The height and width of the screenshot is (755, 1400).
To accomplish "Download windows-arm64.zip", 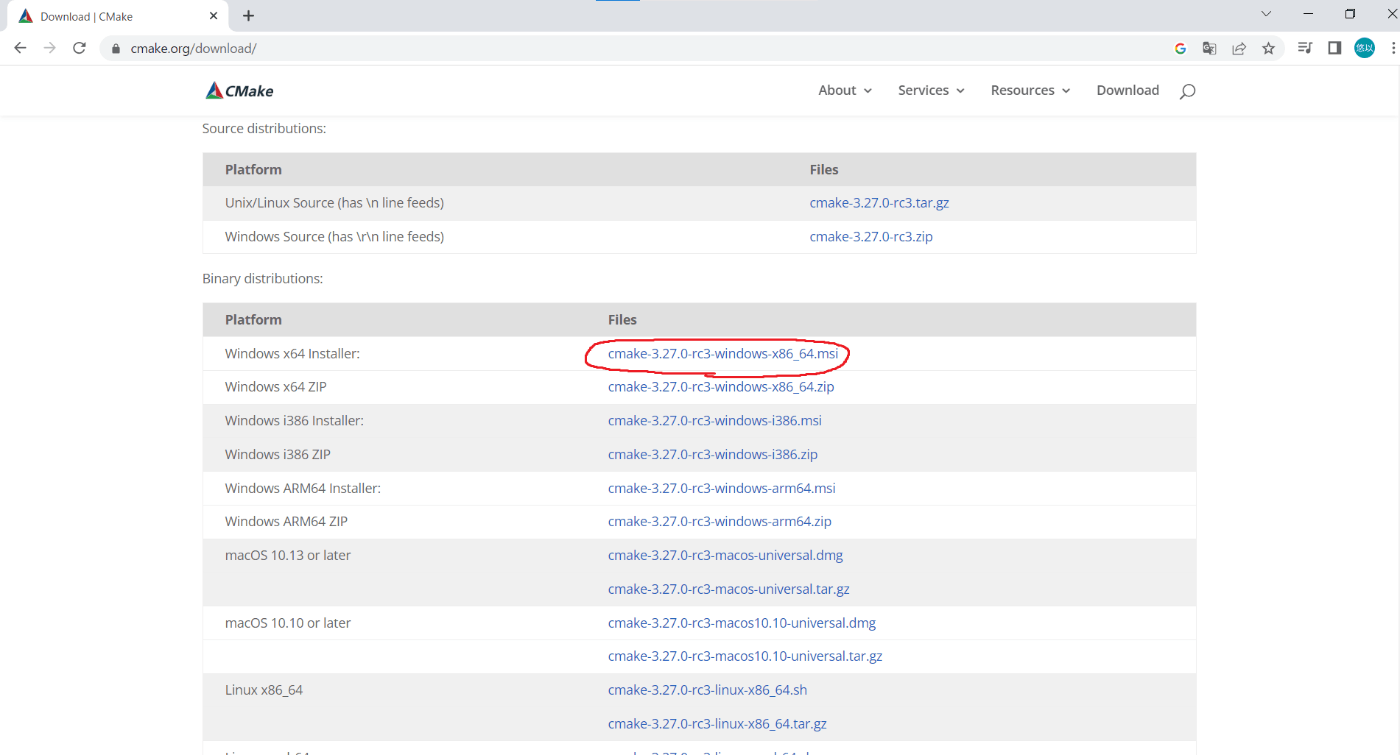I will tap(720, 522).
